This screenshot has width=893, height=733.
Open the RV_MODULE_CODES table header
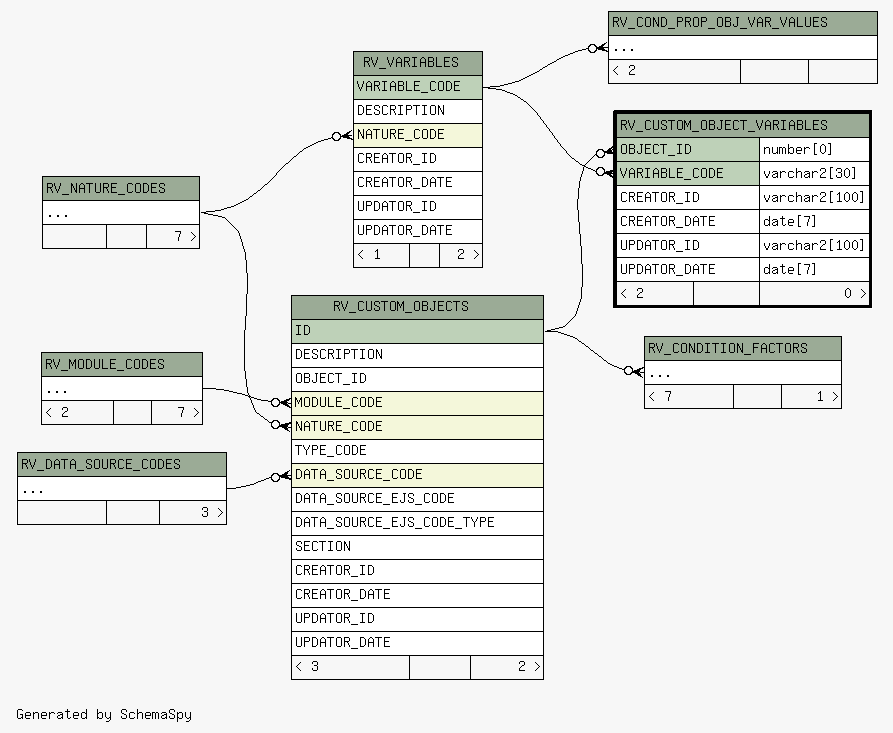tap(122, 365)
